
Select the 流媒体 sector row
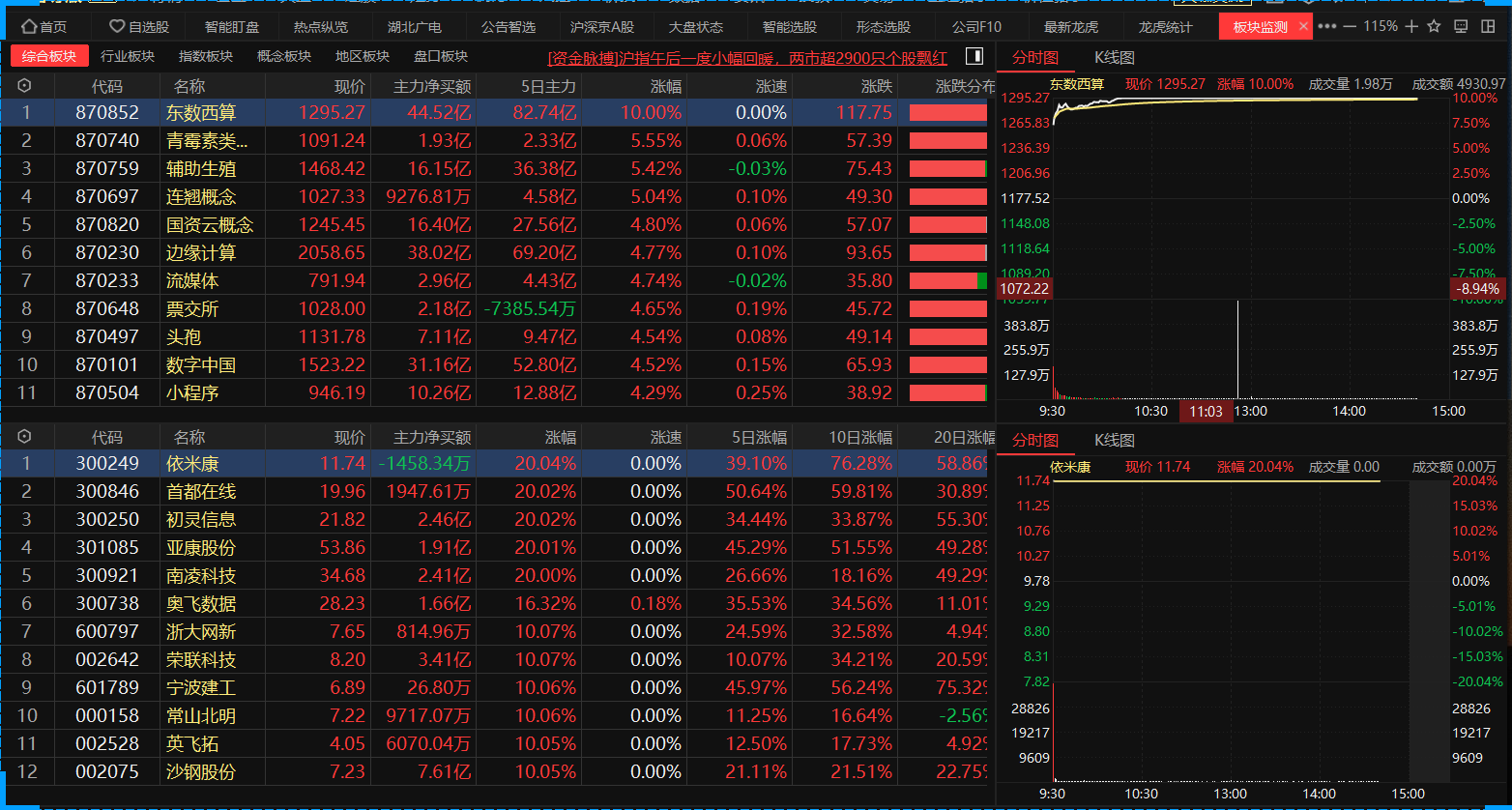click(x=498, y=280)
